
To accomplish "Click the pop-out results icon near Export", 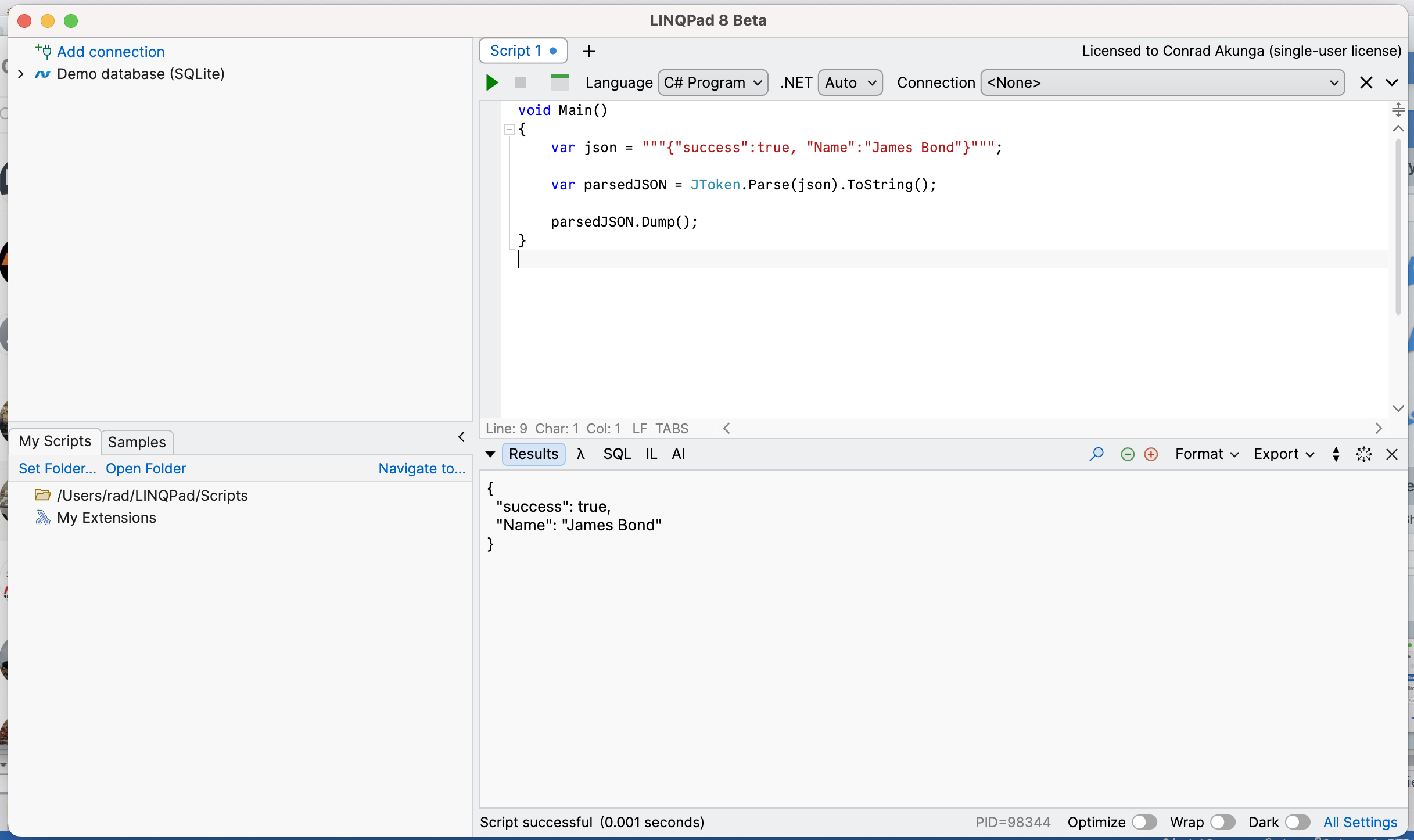I will (x=1363, y=454).
